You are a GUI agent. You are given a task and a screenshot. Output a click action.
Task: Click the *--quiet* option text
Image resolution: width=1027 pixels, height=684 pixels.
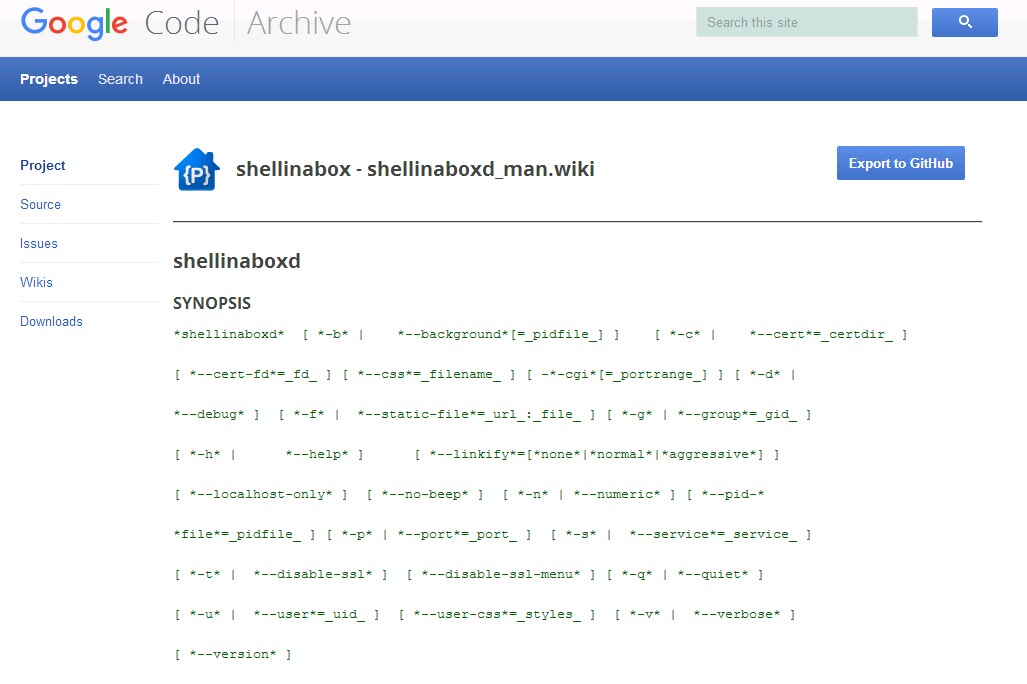[x=713, y=574]
